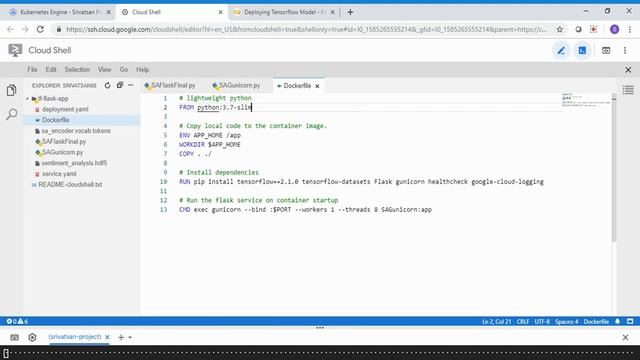
Task: Click the code minimap preview
Action: point(586,100)
